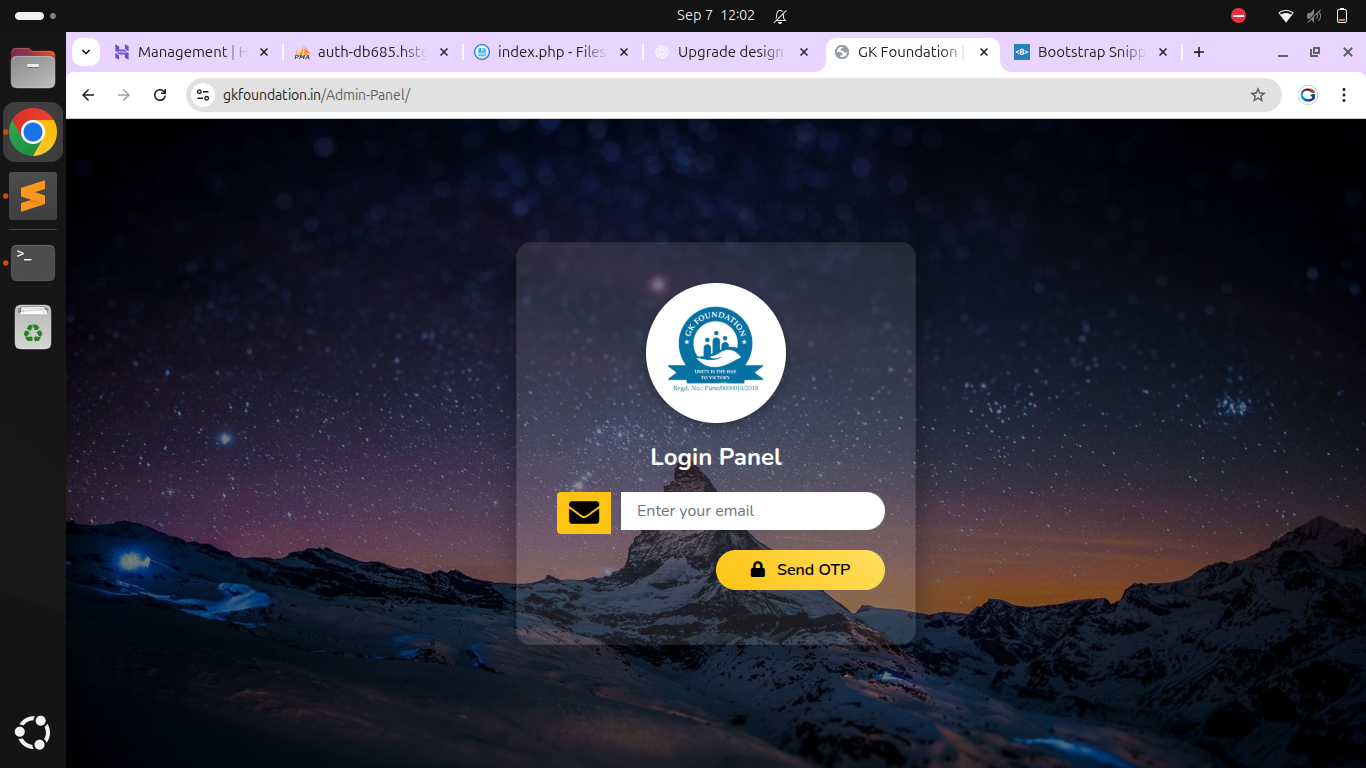
Task: Click the Enter your email input field
Action: [x=752, y=511]
